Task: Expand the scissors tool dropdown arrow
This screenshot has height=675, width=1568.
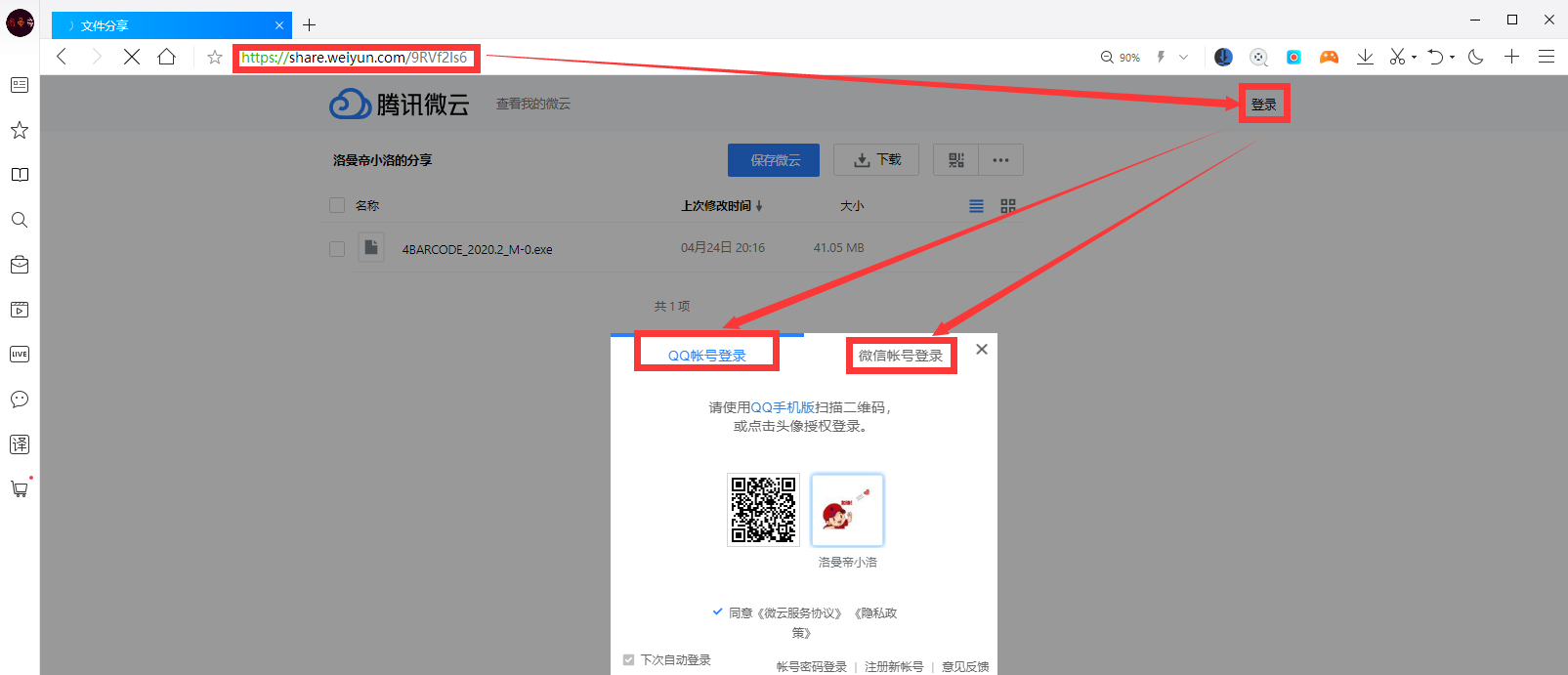Action: [x=1414, y=58]
